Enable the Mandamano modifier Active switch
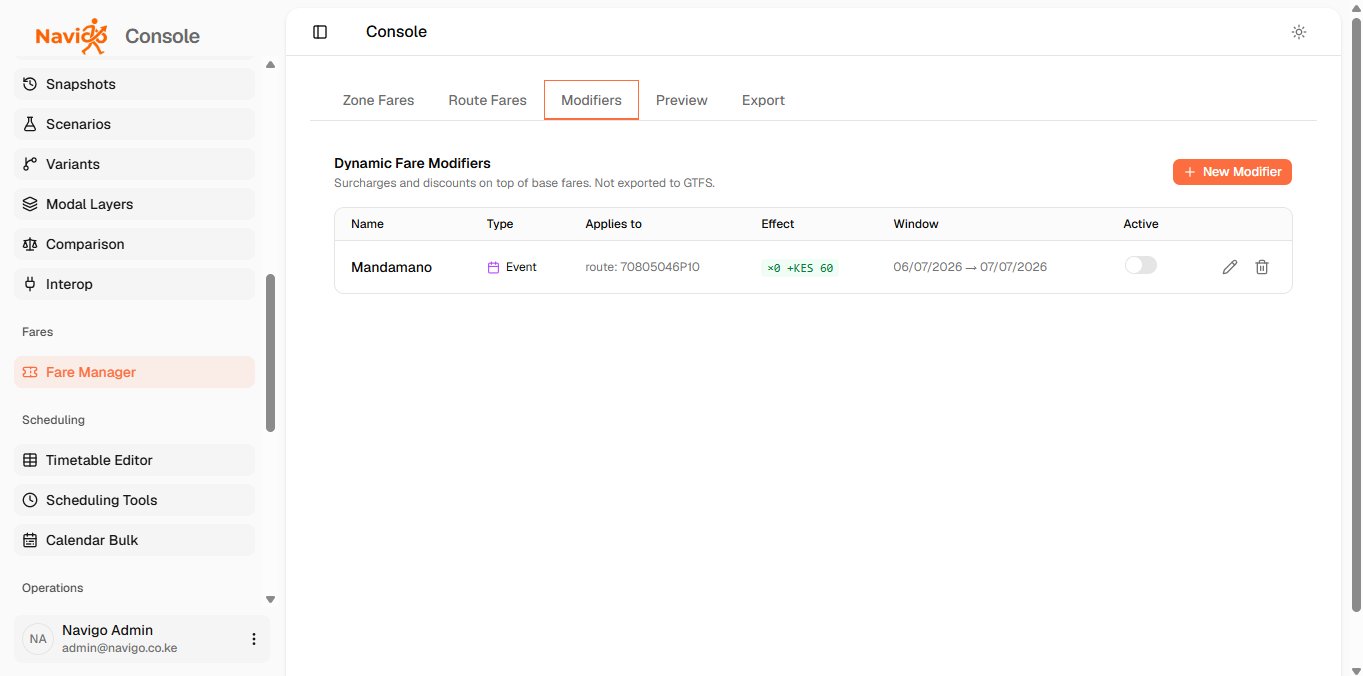1363x676 pixels. point(1141,265)
